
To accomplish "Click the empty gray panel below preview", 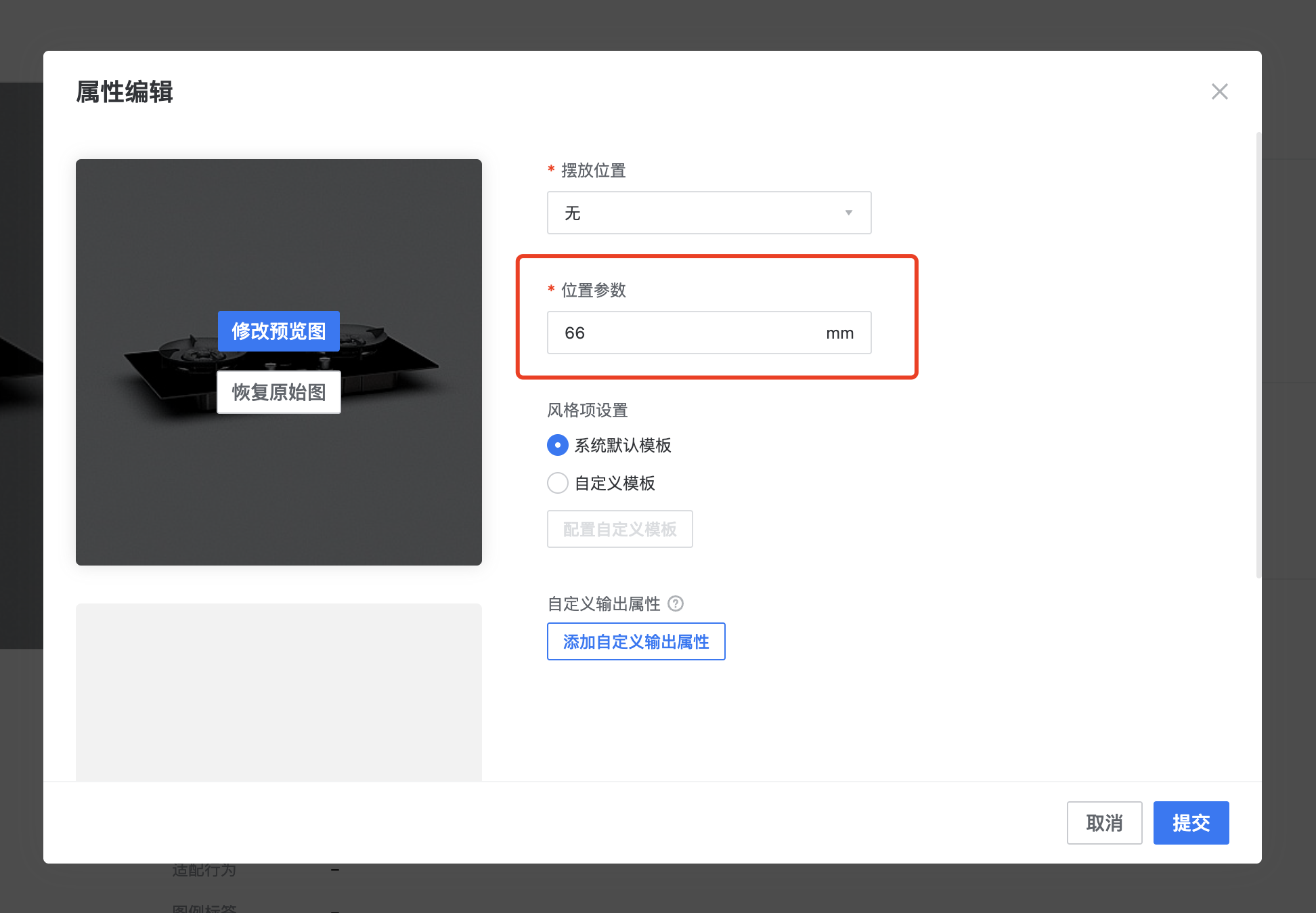I will 278,691.
